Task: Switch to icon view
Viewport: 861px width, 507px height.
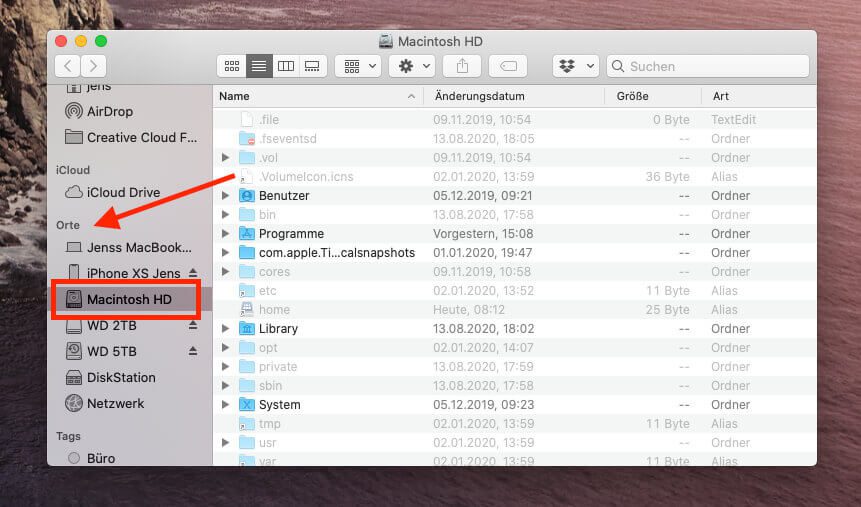Action: coord(232,66)
